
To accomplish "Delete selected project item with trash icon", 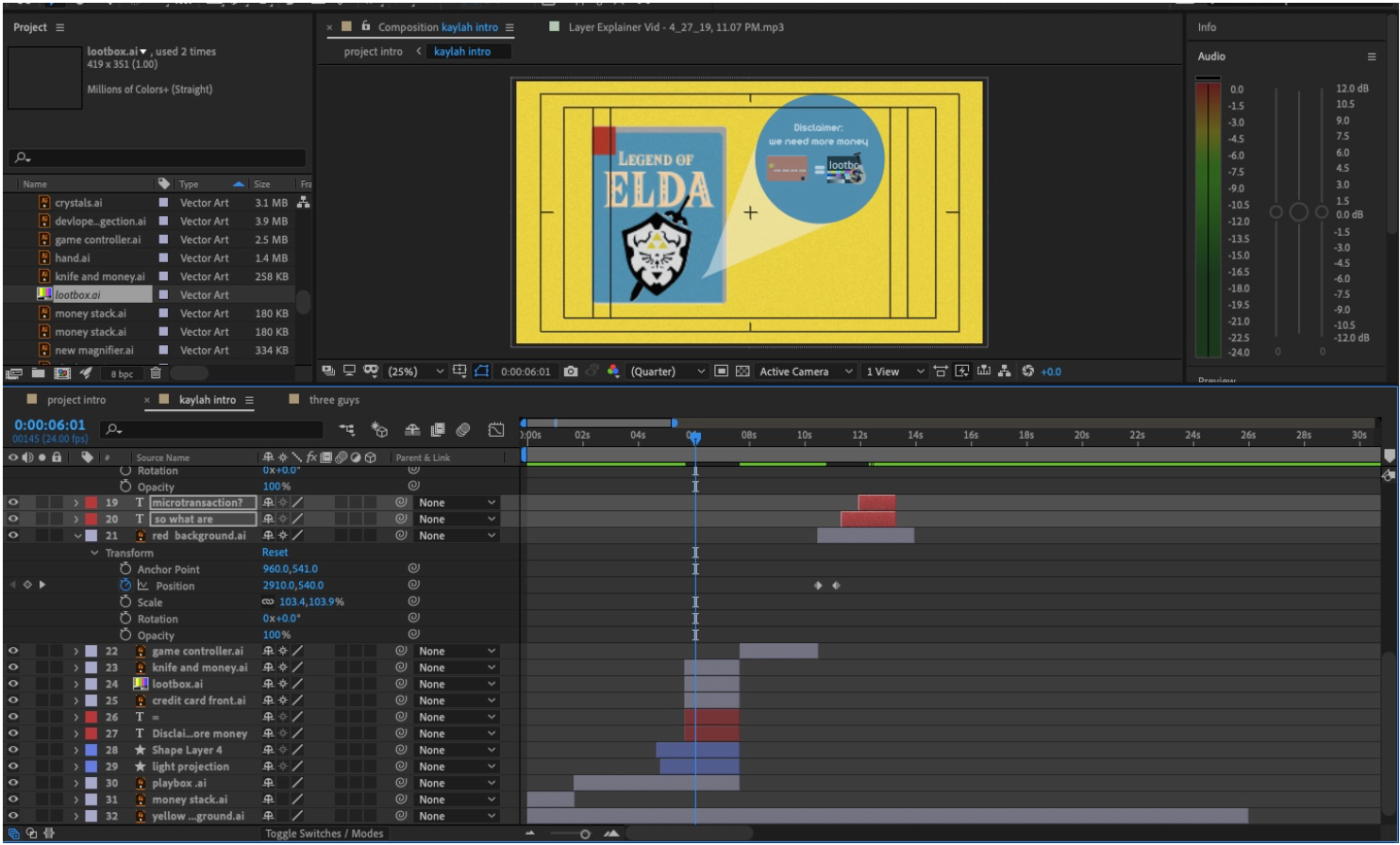I will [156, 373].
